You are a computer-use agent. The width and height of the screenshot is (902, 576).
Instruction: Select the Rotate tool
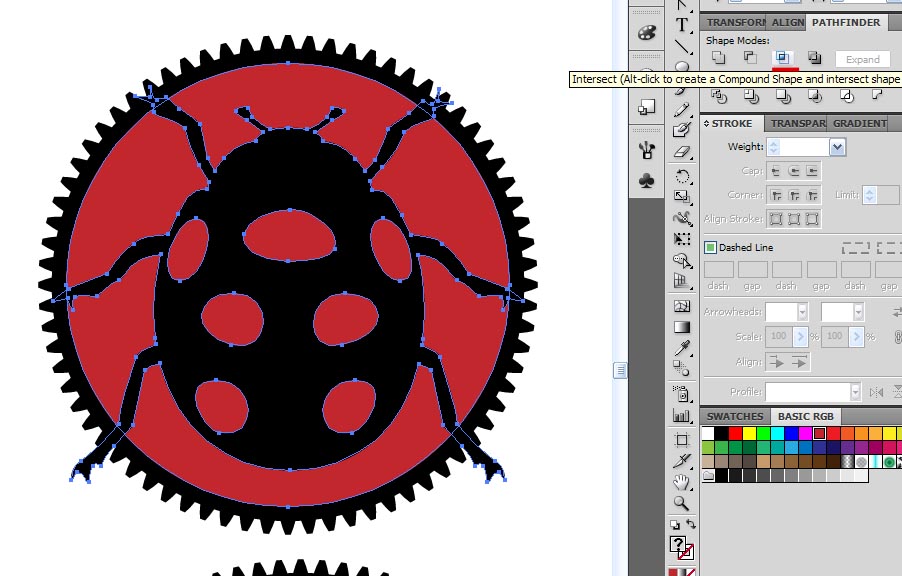pos(682,176)
